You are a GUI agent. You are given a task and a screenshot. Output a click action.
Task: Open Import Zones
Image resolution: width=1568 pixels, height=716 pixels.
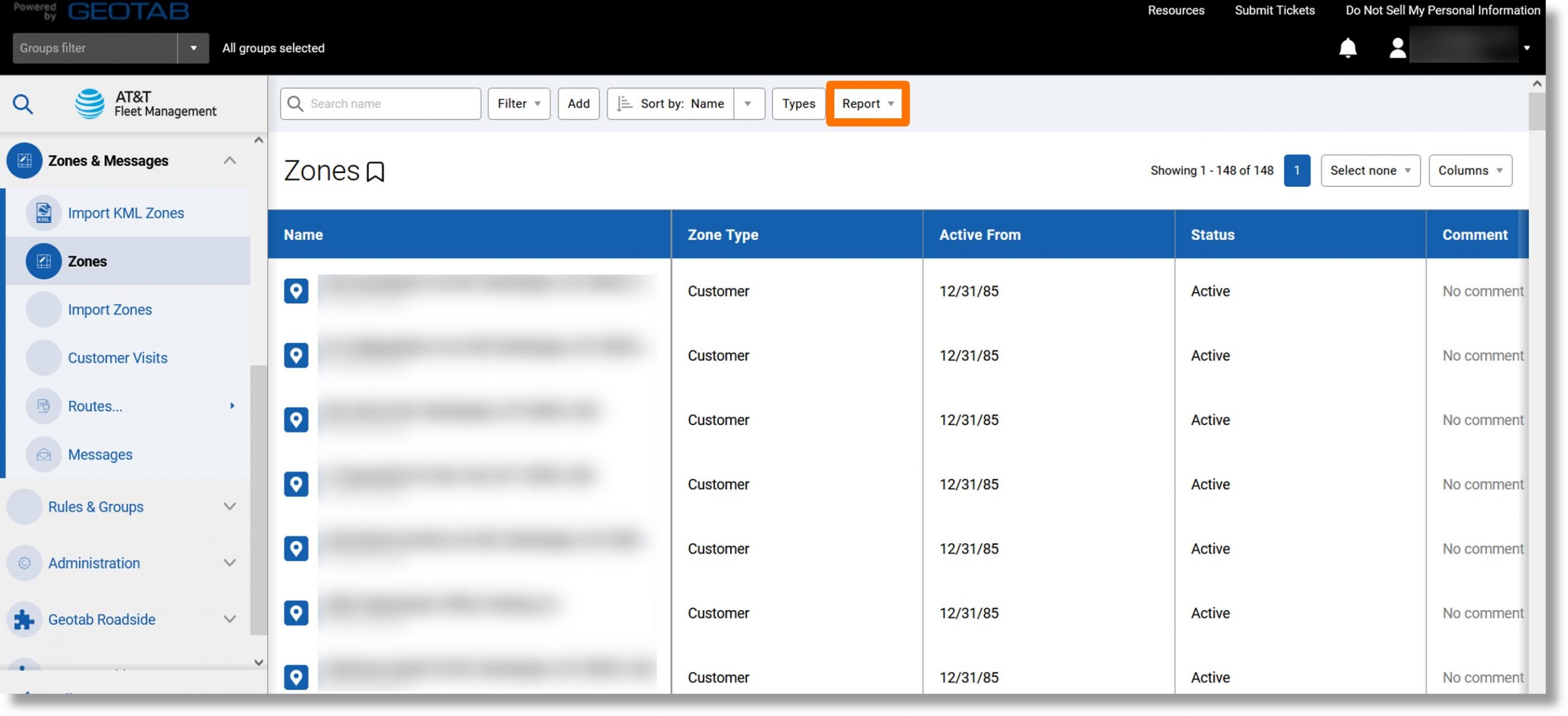pos(110,309)
